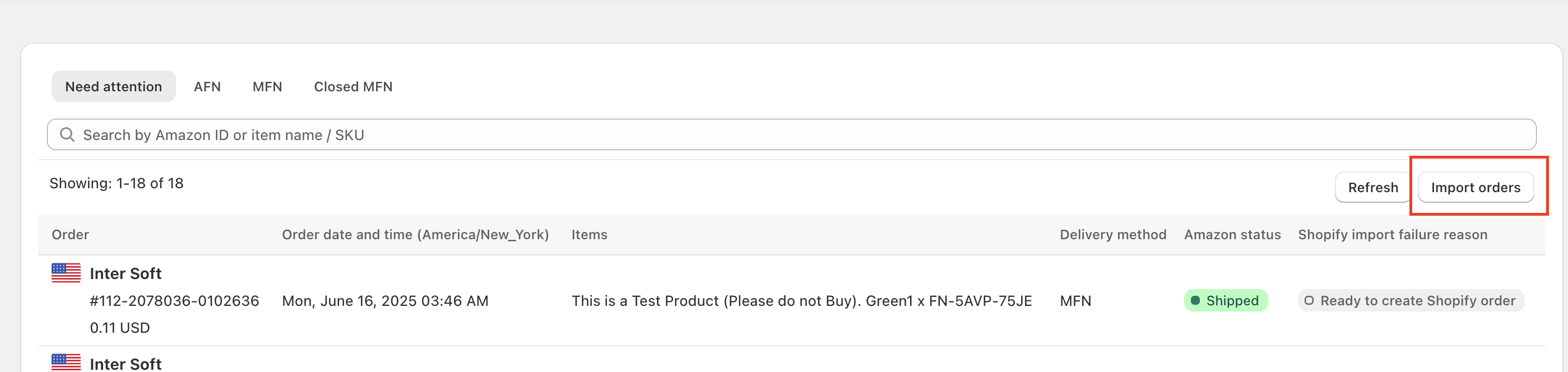1568x372 pixels.
Task: Click Shopify import failure reason header
Action: [1392, 234]
